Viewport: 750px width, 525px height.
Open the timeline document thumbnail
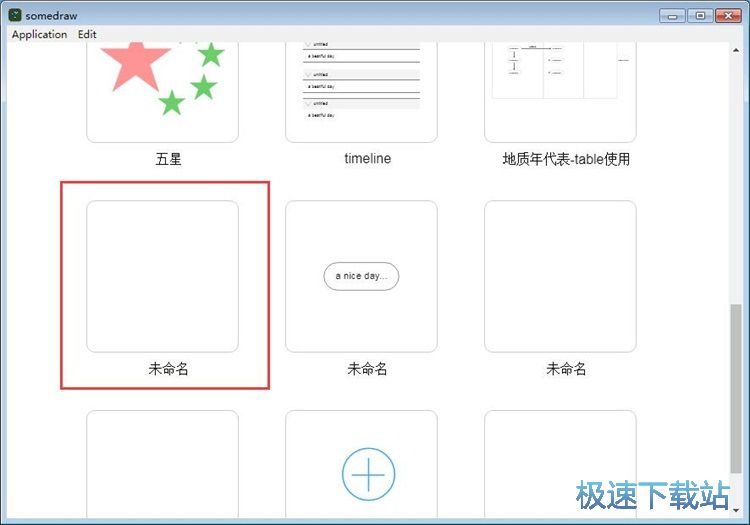tap(361, 92)
